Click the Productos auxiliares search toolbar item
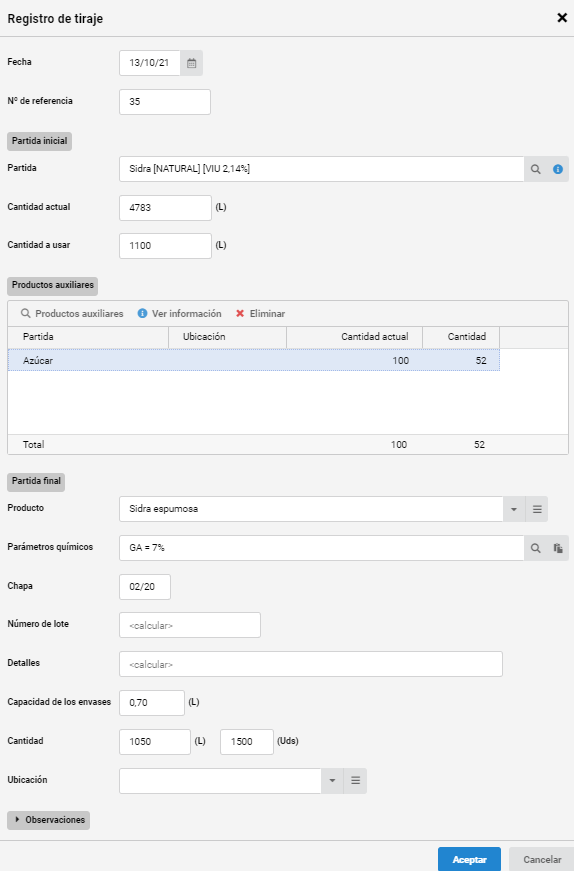This screenshot has height=871, width=574. click(72, 314)
